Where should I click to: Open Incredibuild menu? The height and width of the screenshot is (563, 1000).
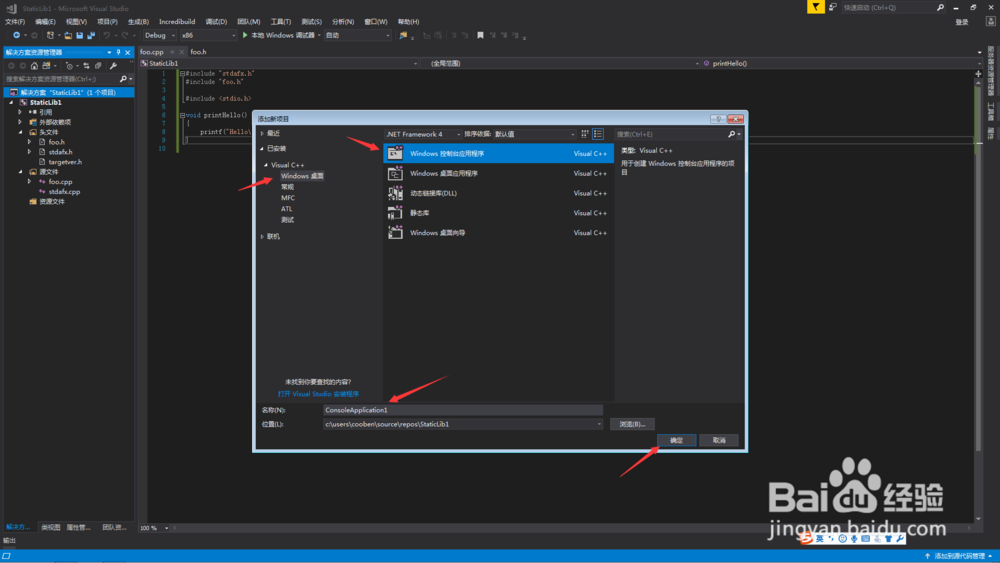[177, 22]
